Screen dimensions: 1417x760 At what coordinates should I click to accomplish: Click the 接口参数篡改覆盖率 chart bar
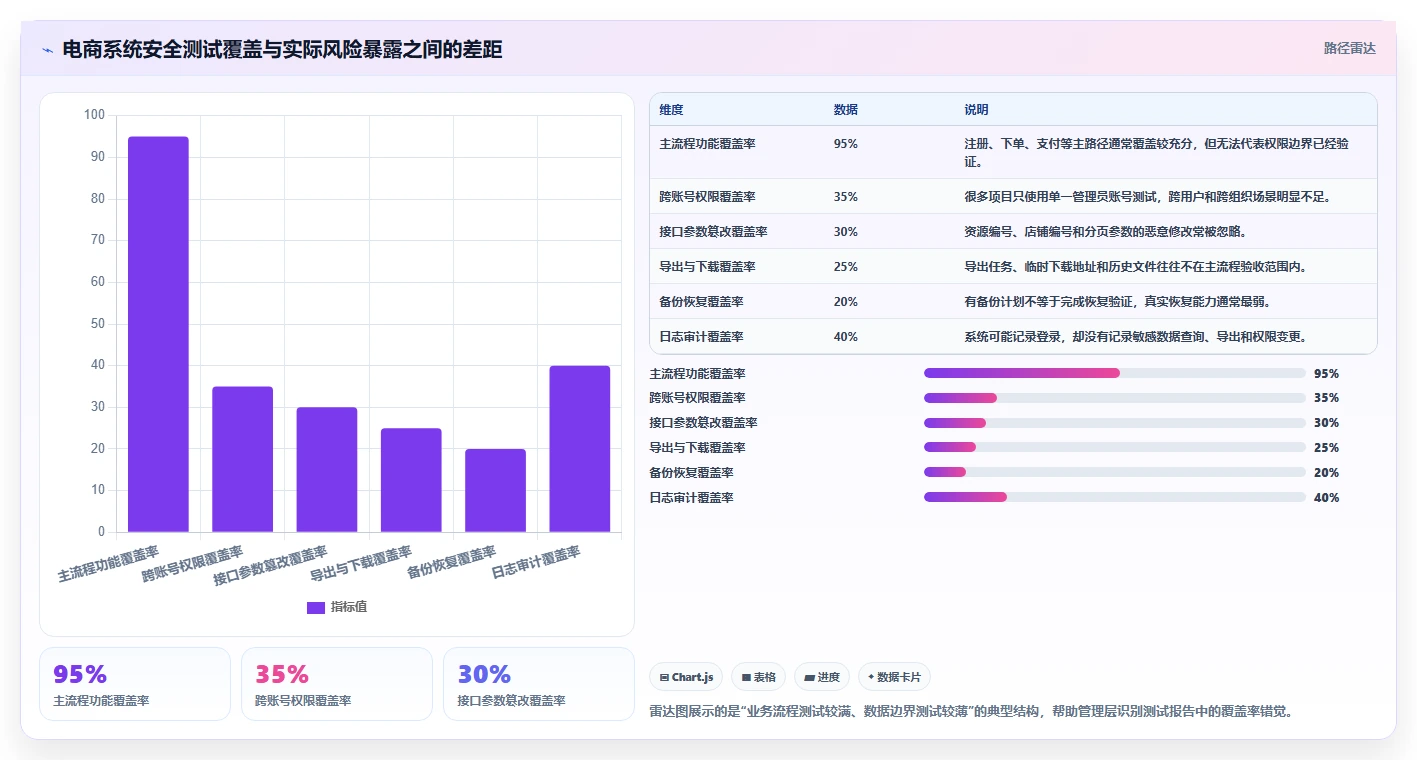coord(327,470)
